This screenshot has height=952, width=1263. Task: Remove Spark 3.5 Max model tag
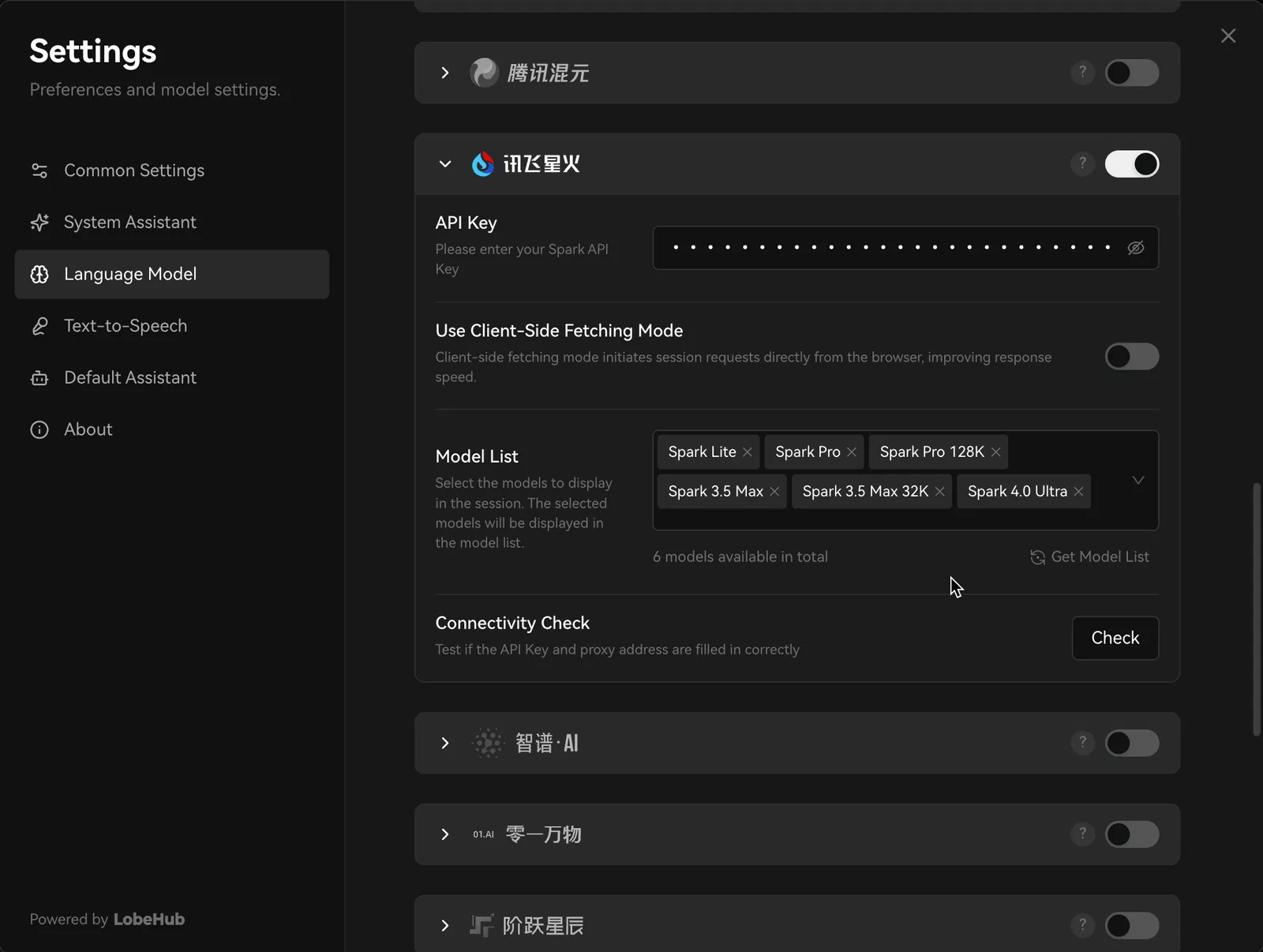click(774, 492)
